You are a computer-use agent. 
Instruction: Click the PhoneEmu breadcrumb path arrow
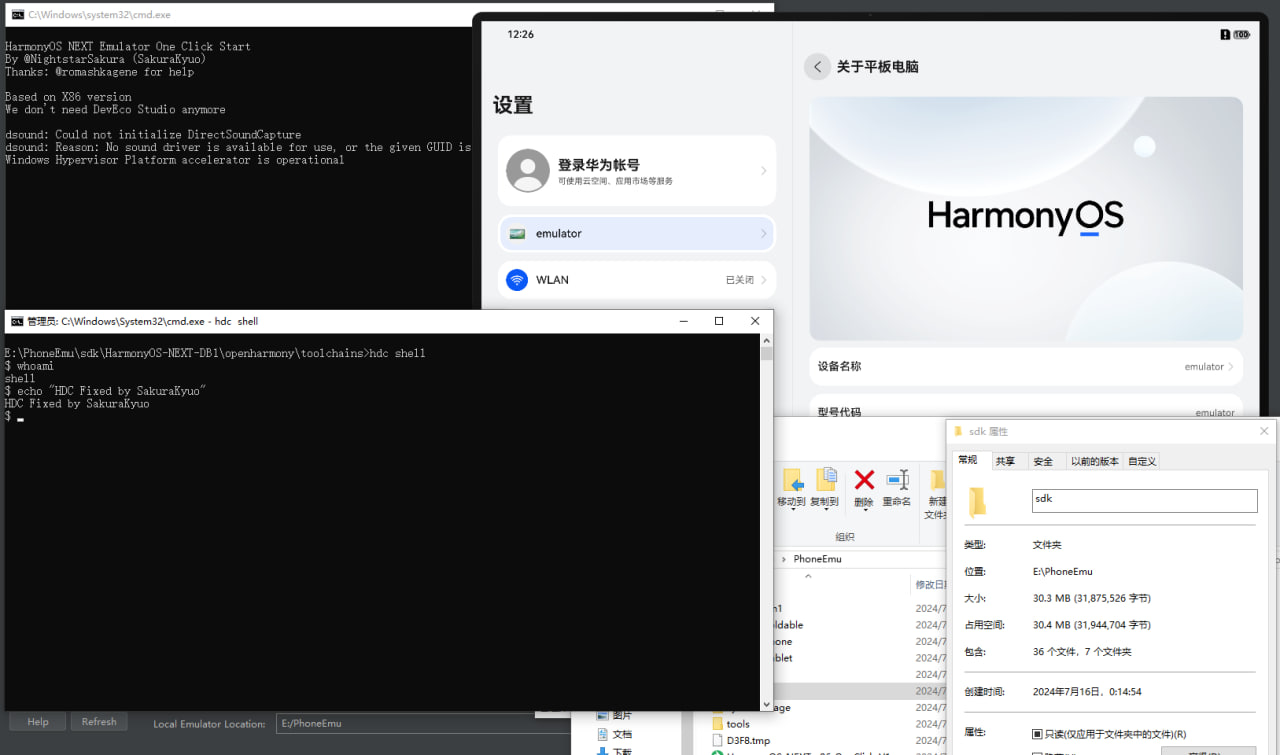[784, 559]
